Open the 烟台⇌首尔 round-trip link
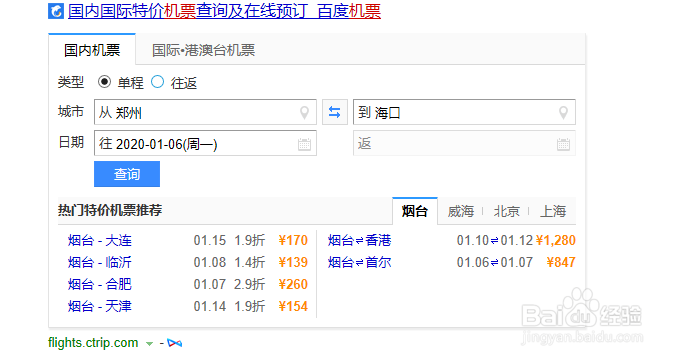 click(x=360, y=262)
